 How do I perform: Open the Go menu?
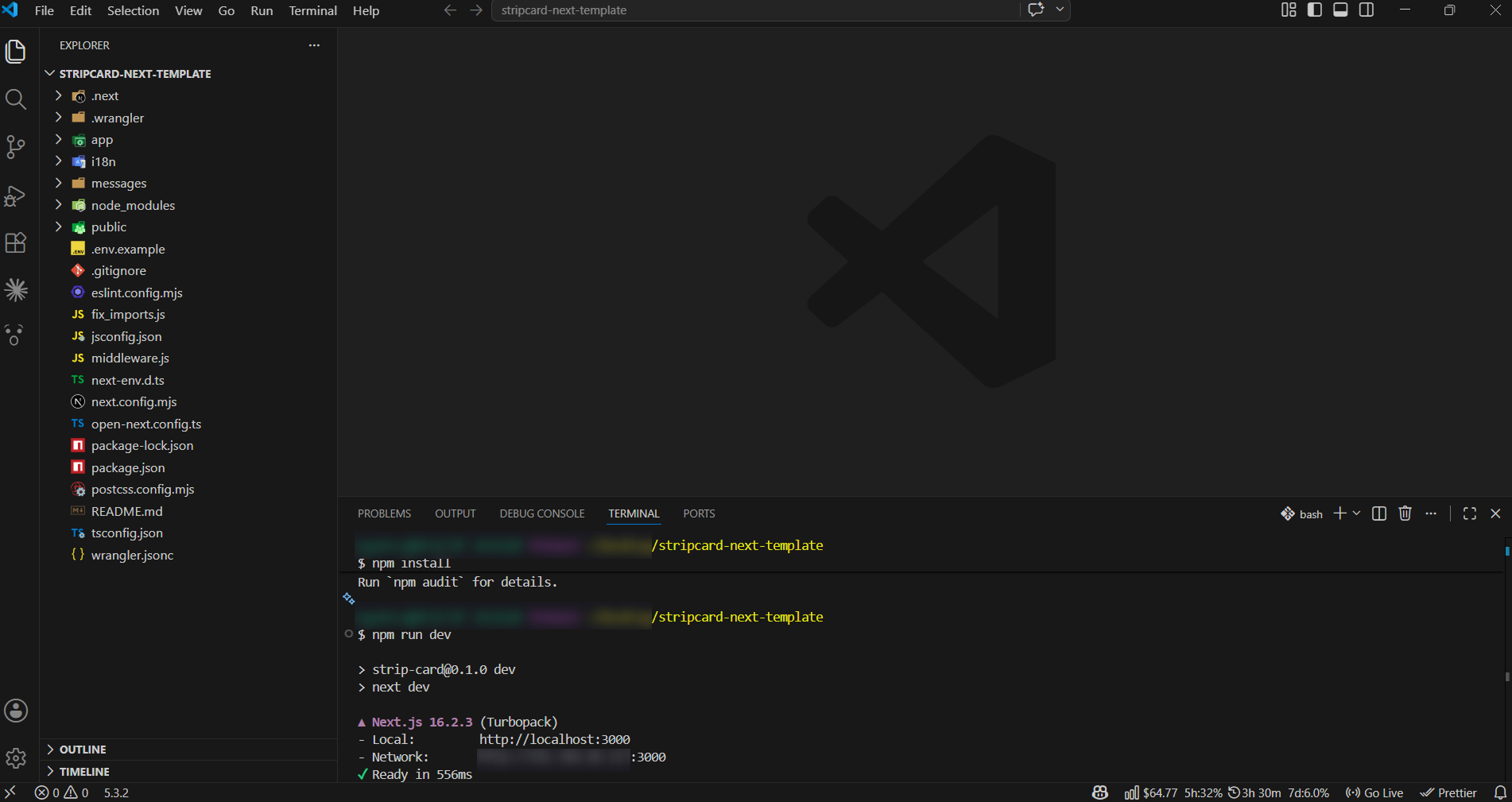(227, 10)
